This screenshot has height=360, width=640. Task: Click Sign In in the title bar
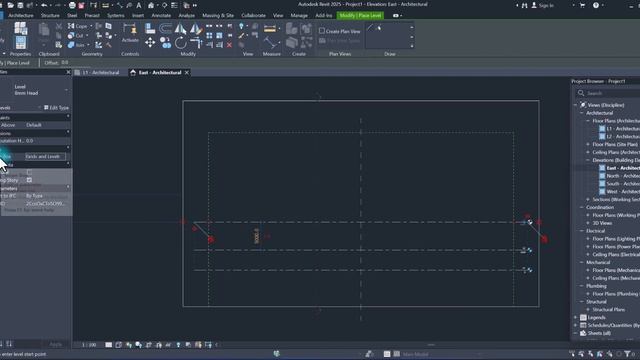pyautogui.click(x=543, y=5)
